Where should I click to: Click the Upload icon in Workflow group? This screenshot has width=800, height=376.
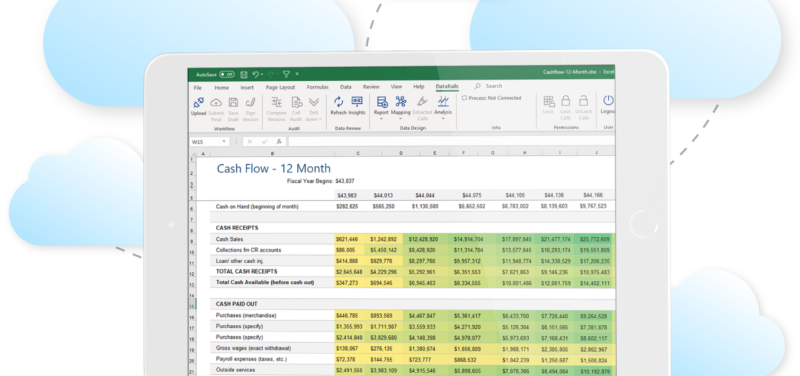click(x=198, y=103)
